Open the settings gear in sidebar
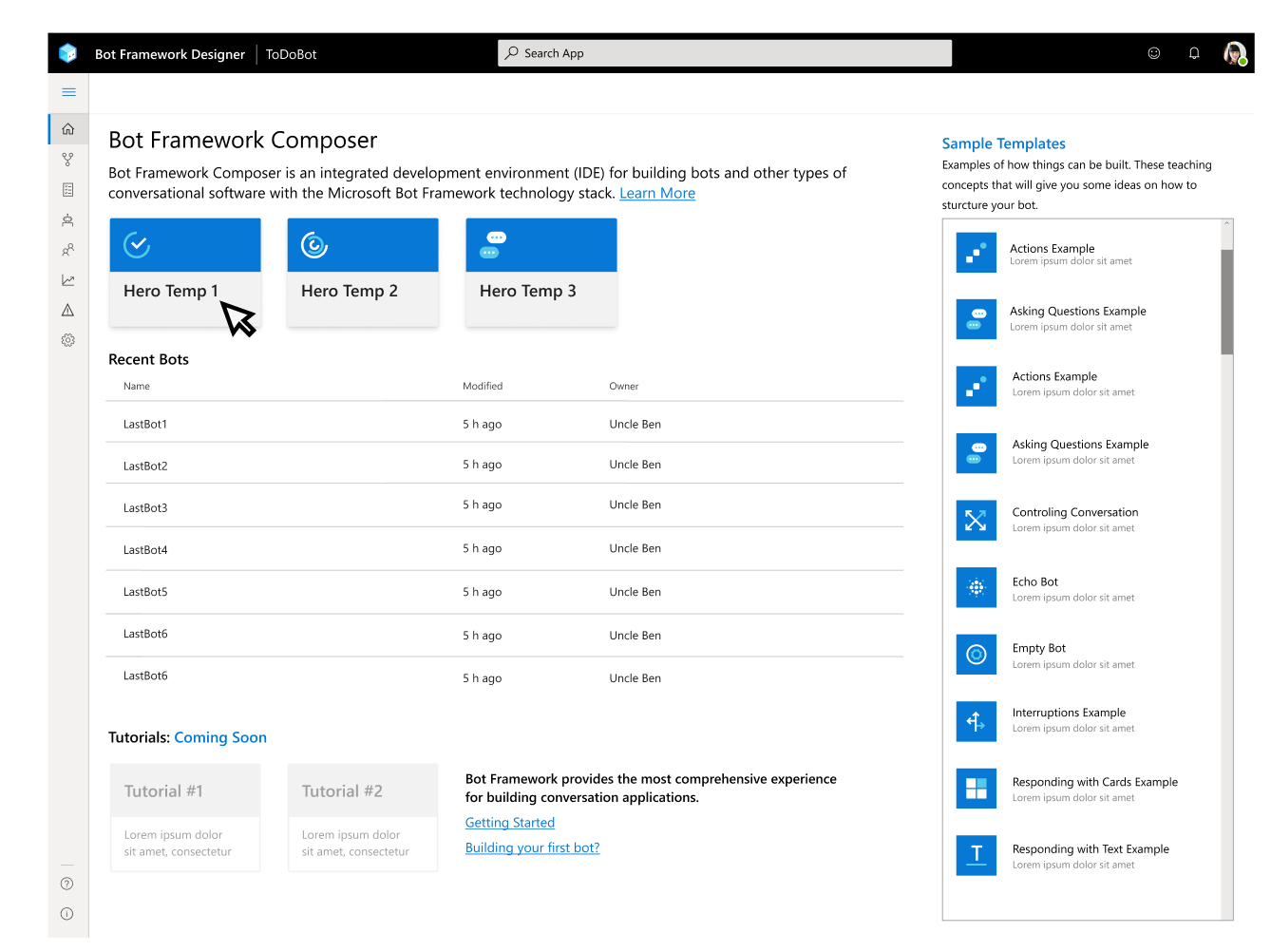1271x952 pixels. 68,340
